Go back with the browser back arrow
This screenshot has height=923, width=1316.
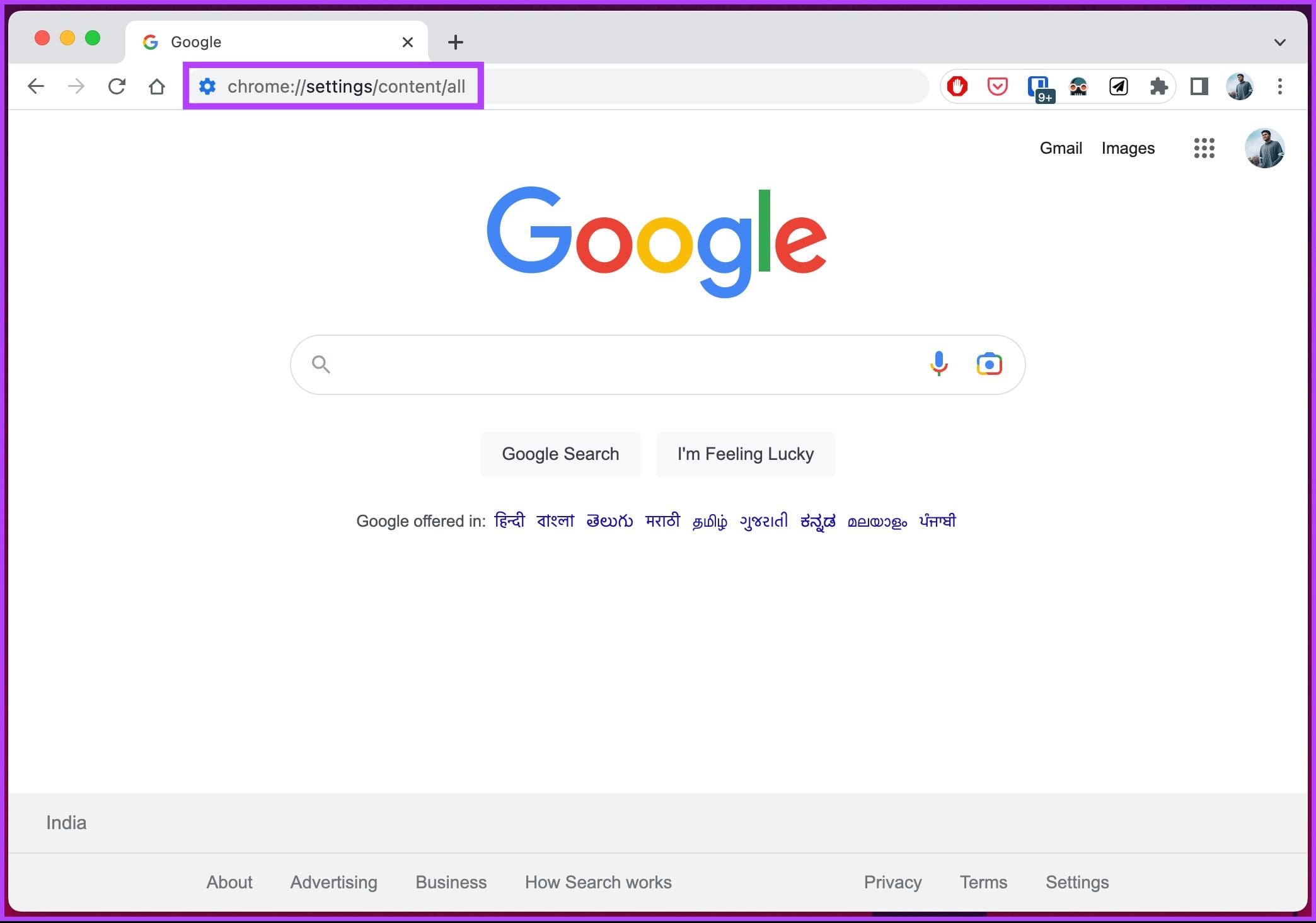point(36,86)
